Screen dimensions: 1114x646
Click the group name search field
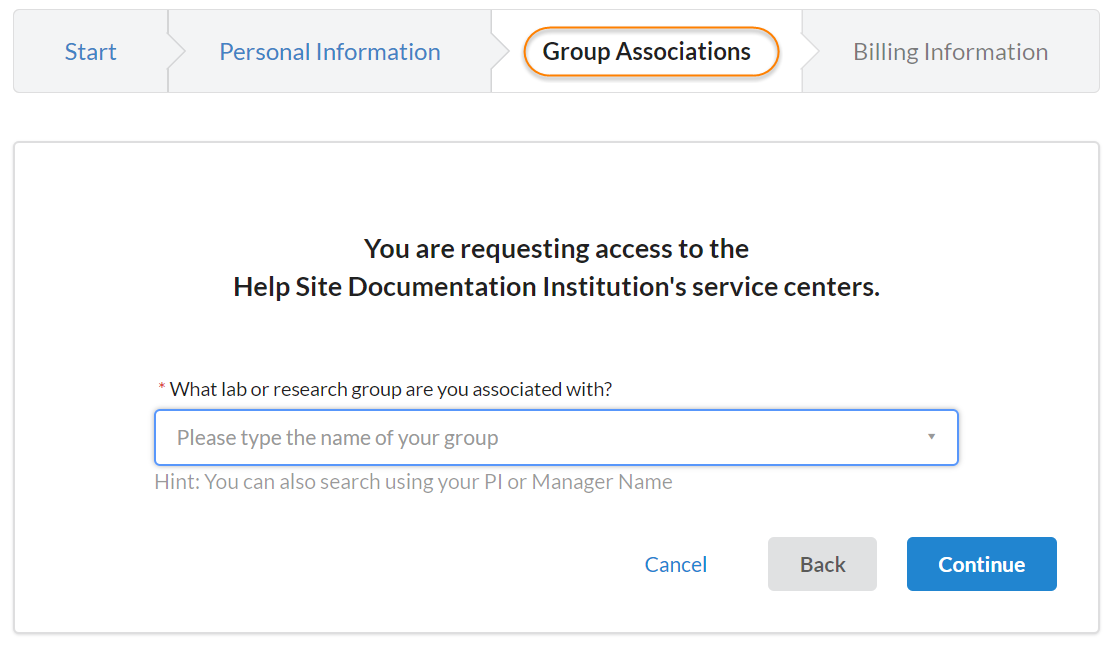pyautogui.click(x=540, y=438)
